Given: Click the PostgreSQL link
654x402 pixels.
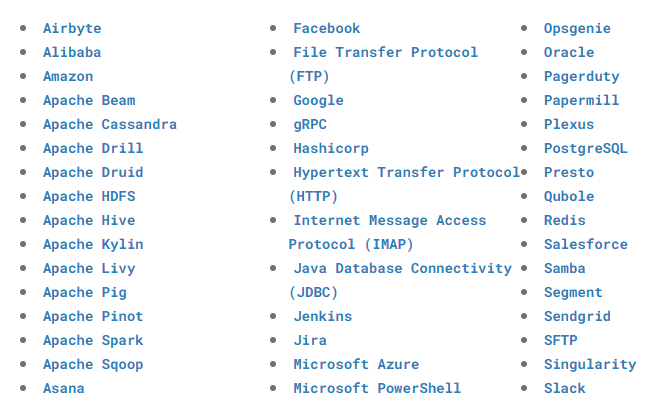Looking at the screenshot, I should pos(586,148).
